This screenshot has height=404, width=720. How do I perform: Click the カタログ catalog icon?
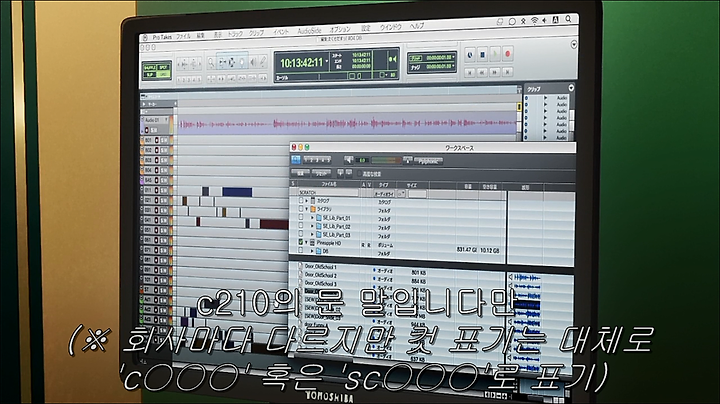(x=313, y=201)
